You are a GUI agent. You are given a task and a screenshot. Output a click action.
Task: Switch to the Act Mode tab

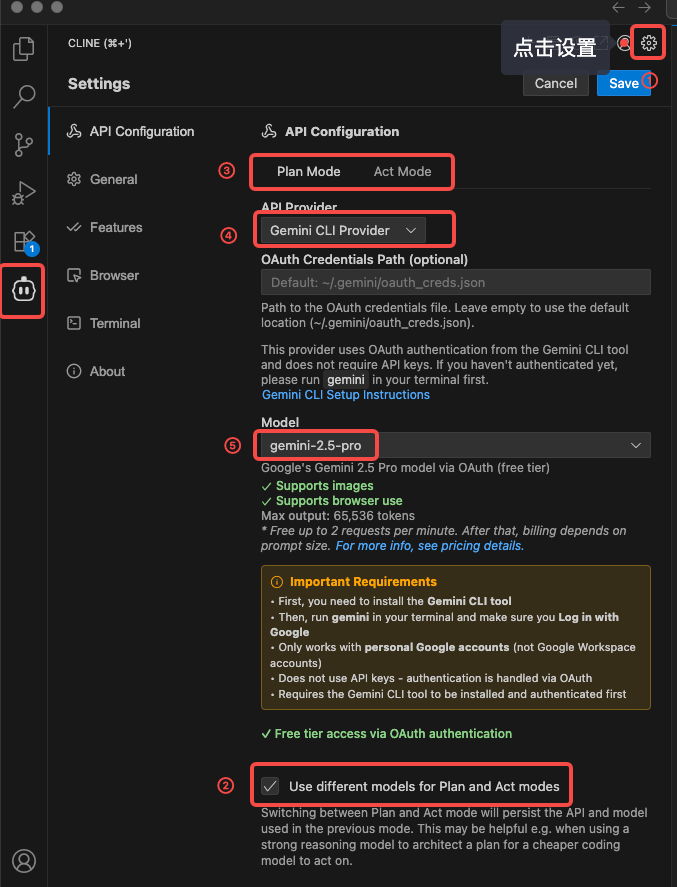coord(402,171)
